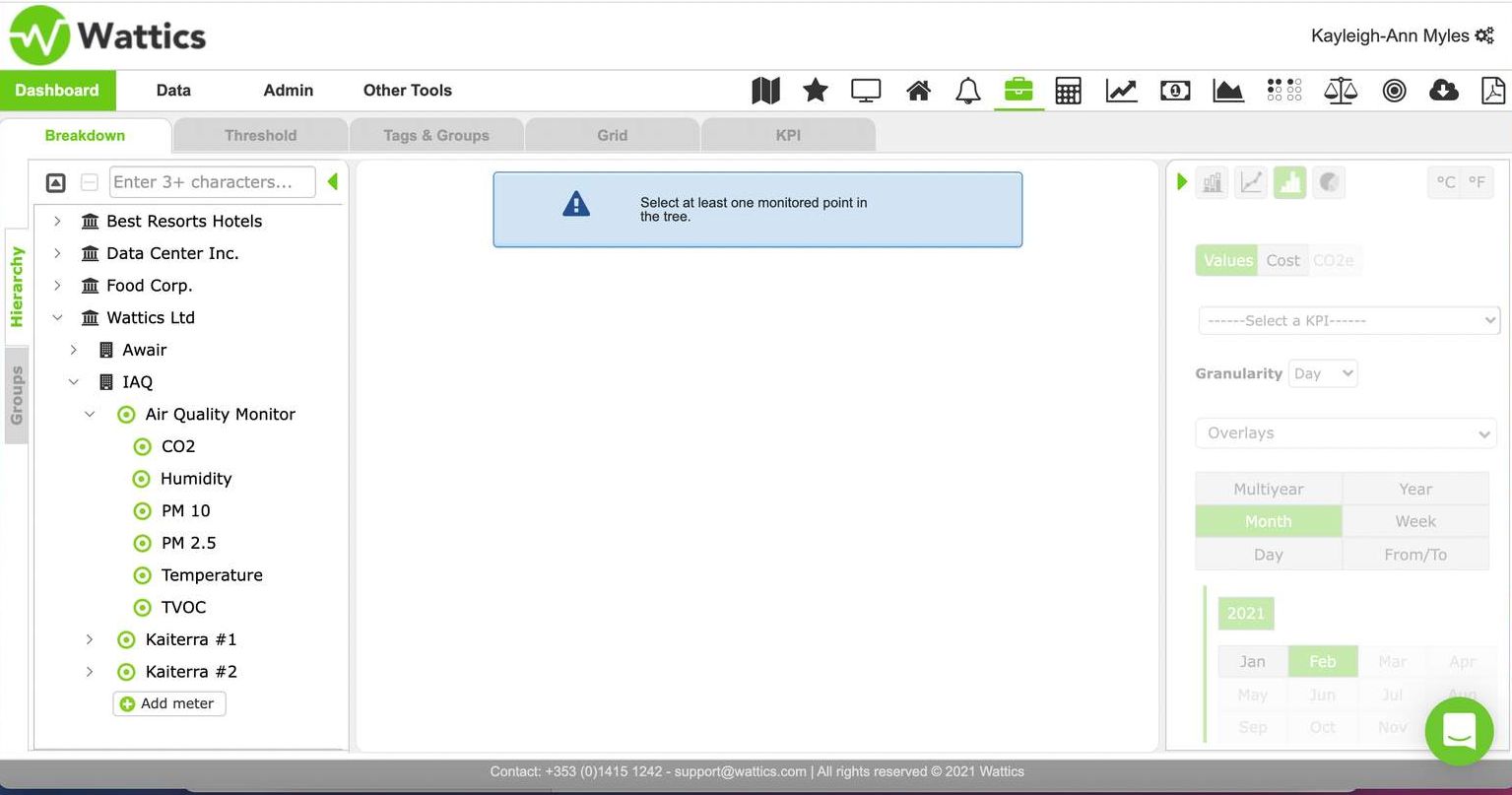The image size is (1512, 795).
Task: Click the calculator icon in toolbar
Action: pos(1068,91)
